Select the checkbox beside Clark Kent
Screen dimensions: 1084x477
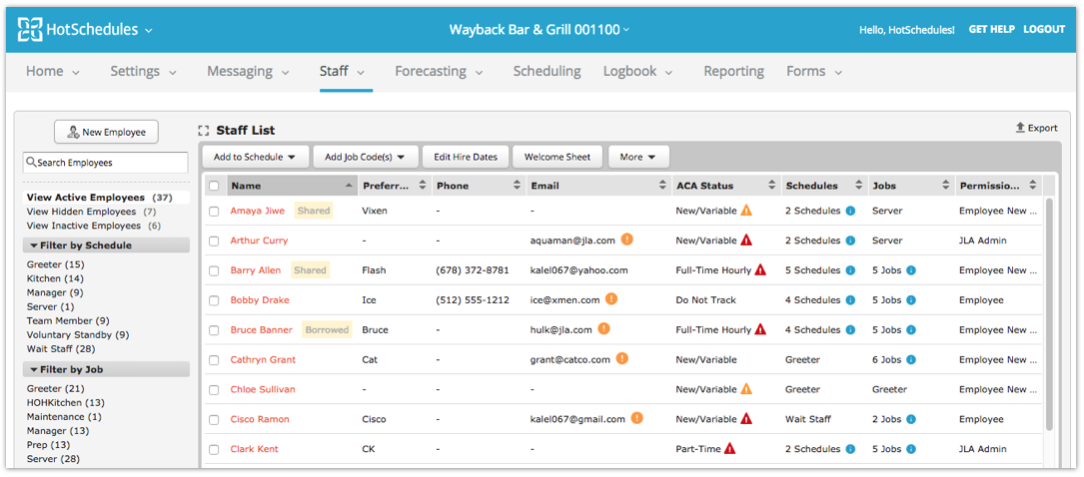click(x=214, y=450)
